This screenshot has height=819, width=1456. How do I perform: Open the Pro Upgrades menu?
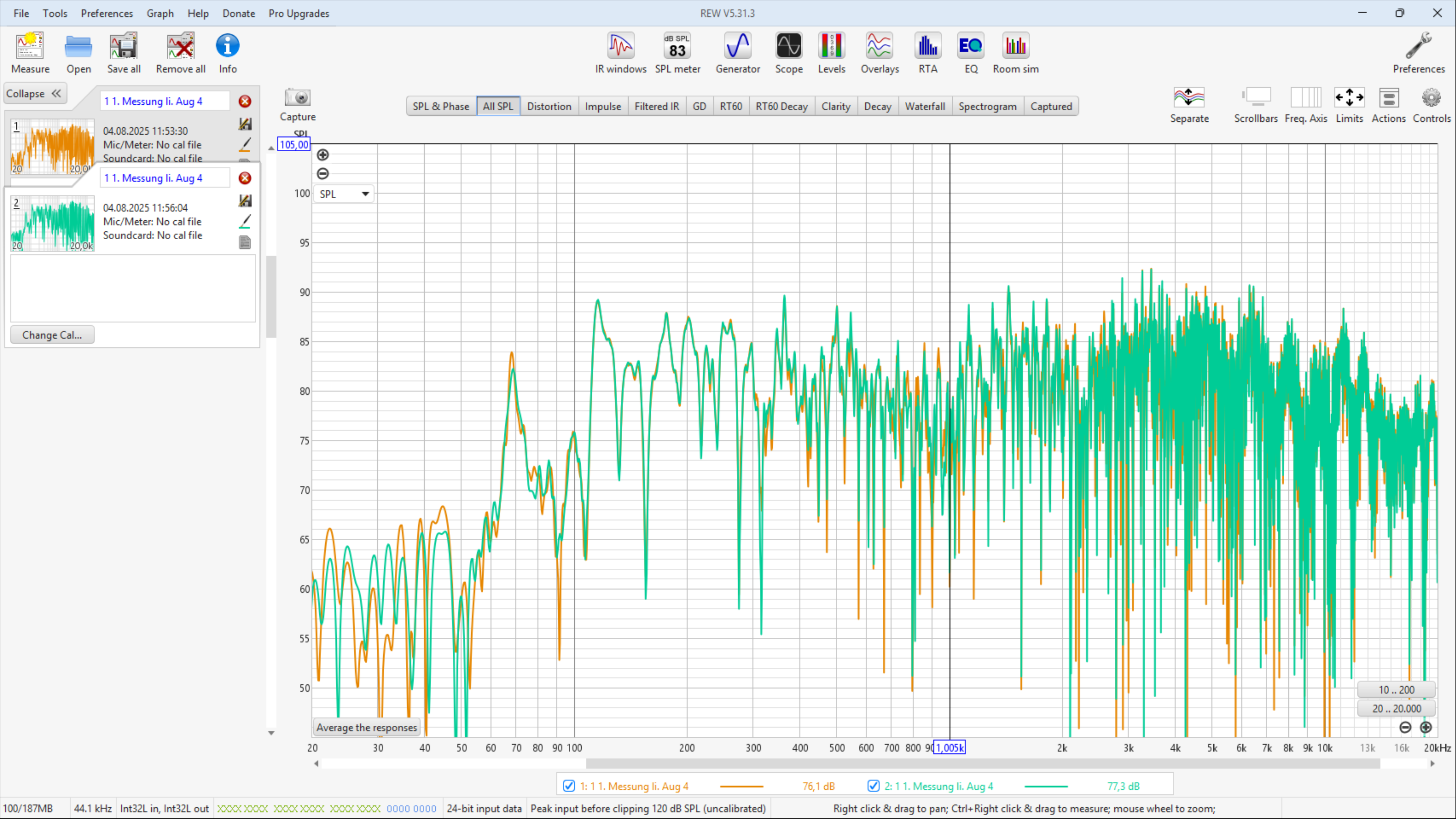pos(298,13)
